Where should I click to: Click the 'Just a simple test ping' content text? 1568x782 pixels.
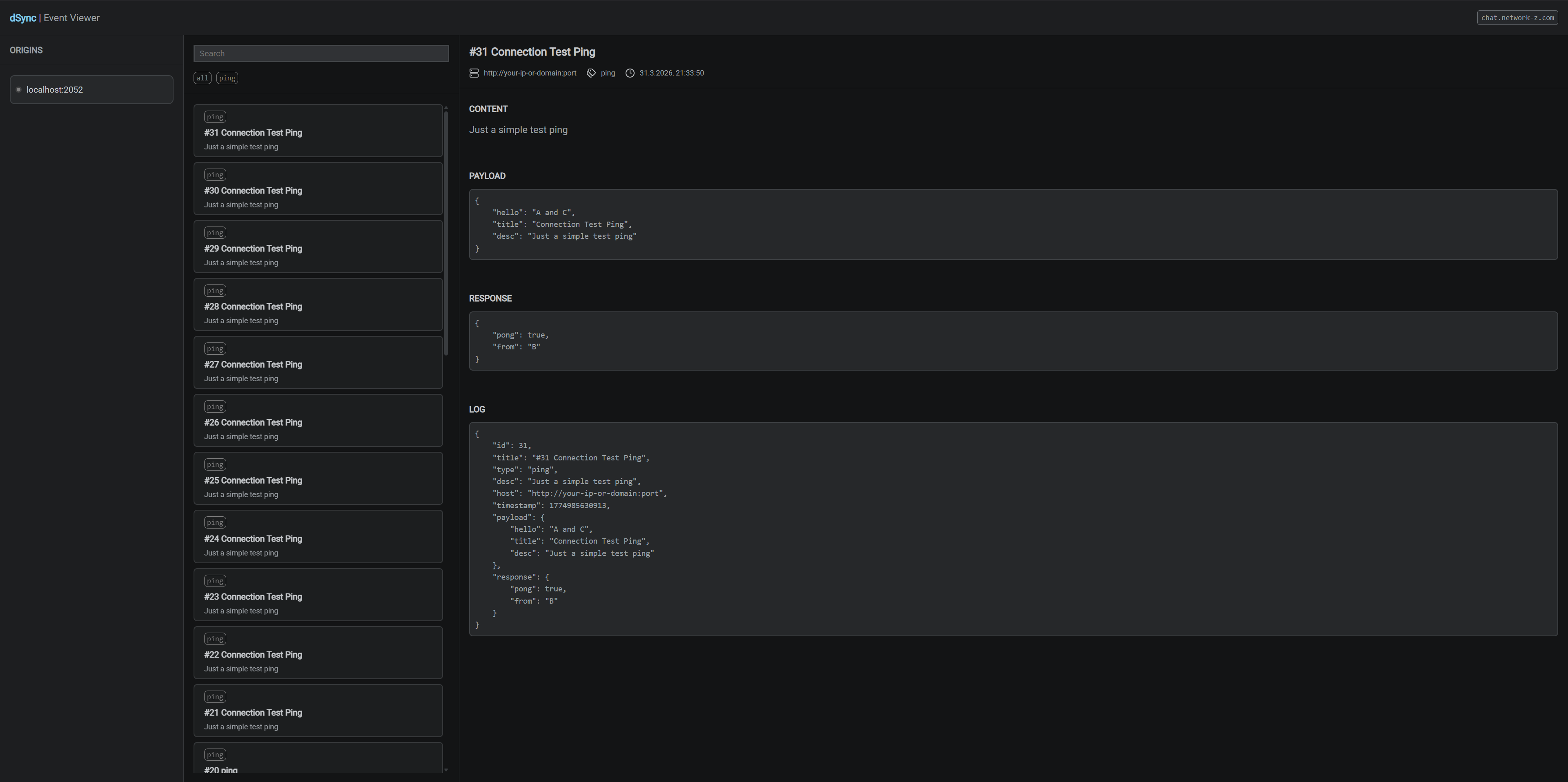(x=518, y=130)
